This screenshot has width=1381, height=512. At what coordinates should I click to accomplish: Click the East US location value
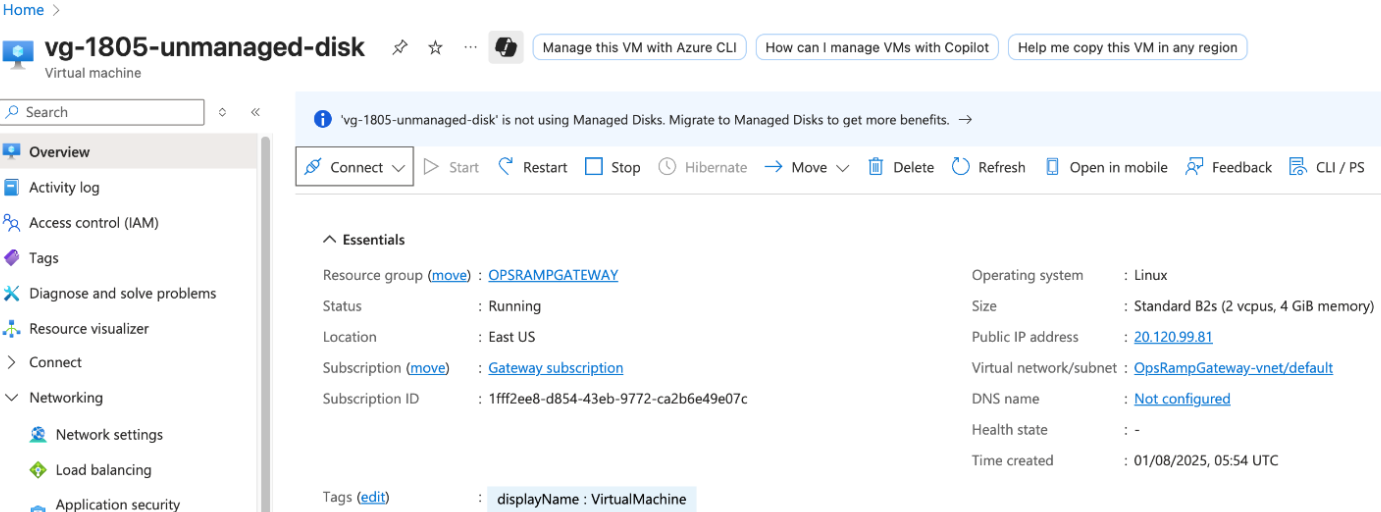point(512,337)
